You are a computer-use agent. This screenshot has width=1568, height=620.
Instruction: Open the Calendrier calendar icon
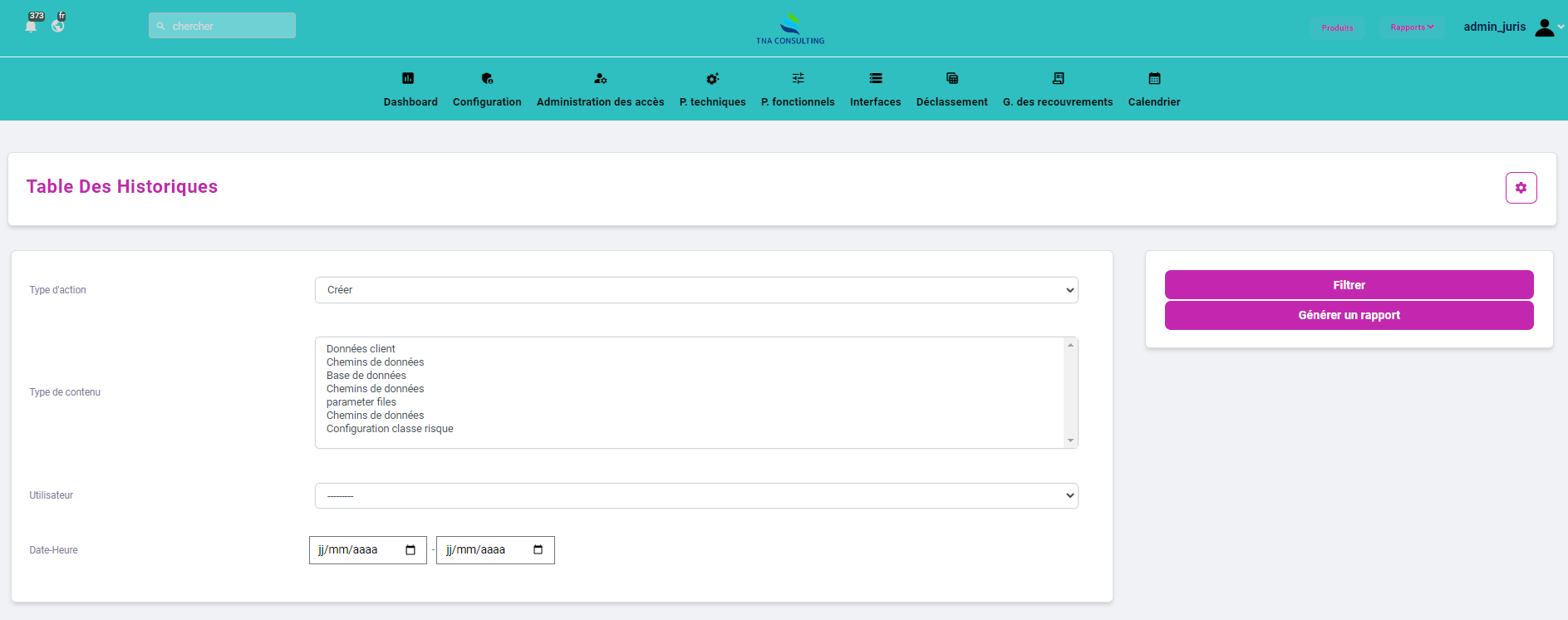pyautogui.click(x=1154, y=78)
